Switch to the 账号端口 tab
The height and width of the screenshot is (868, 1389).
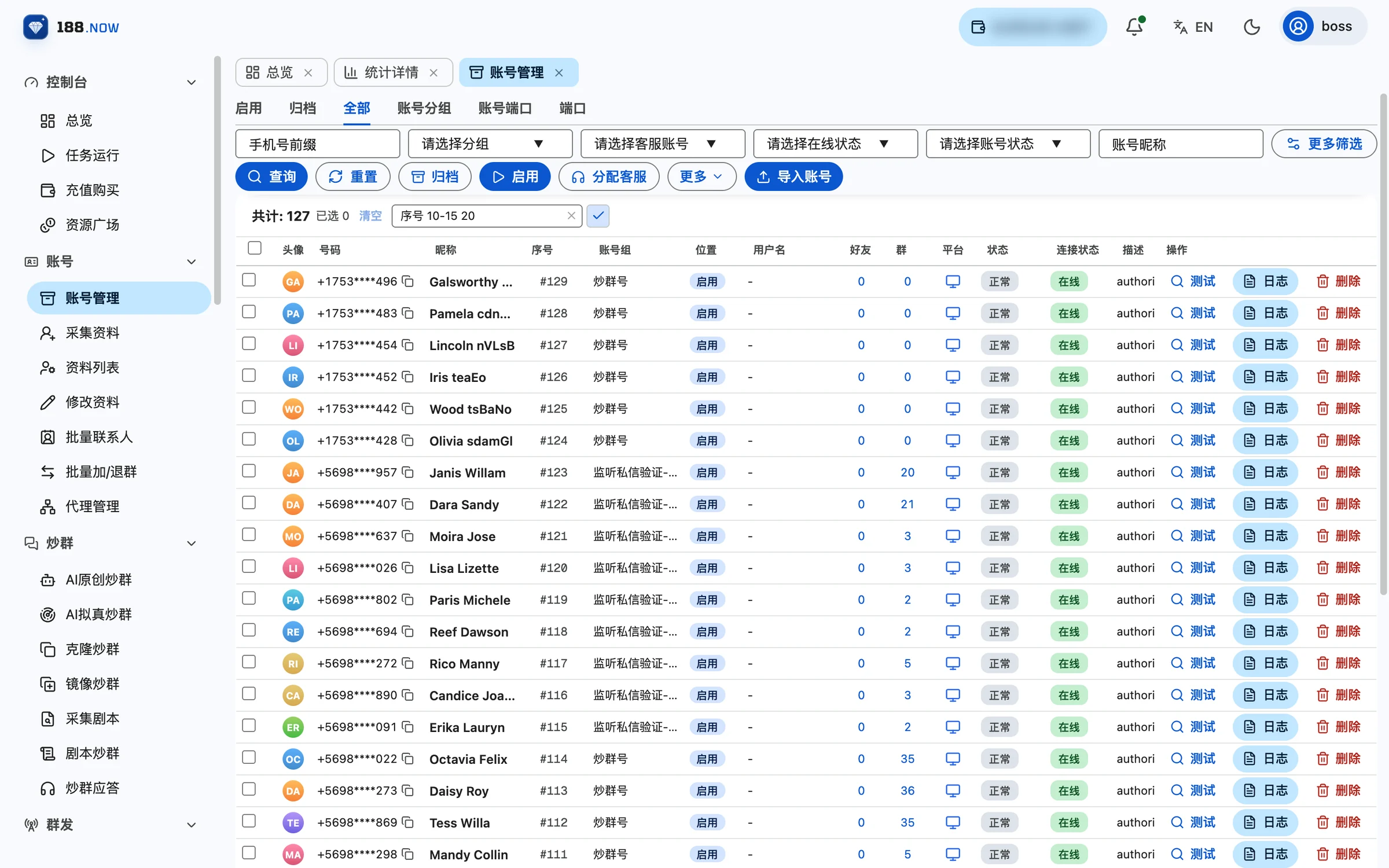click(x=505, y=108)
